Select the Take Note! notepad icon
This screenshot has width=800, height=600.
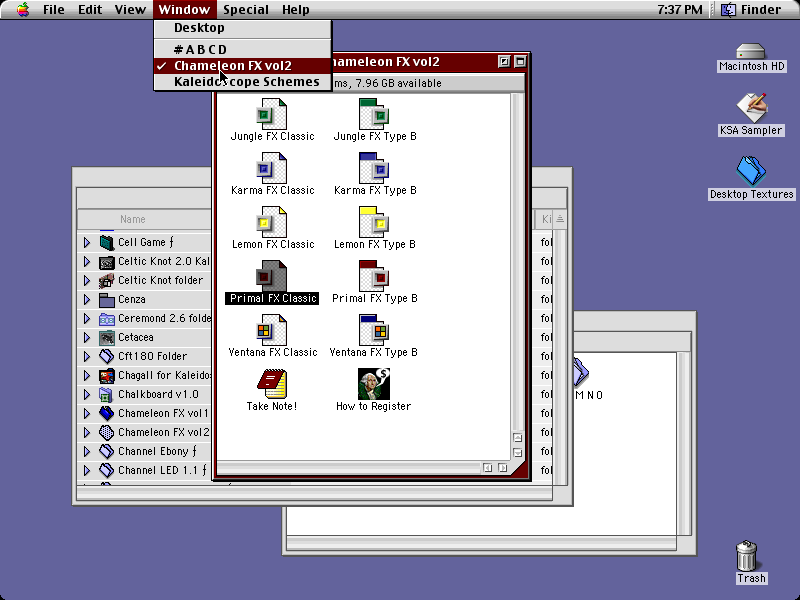[x=271, y=384]
